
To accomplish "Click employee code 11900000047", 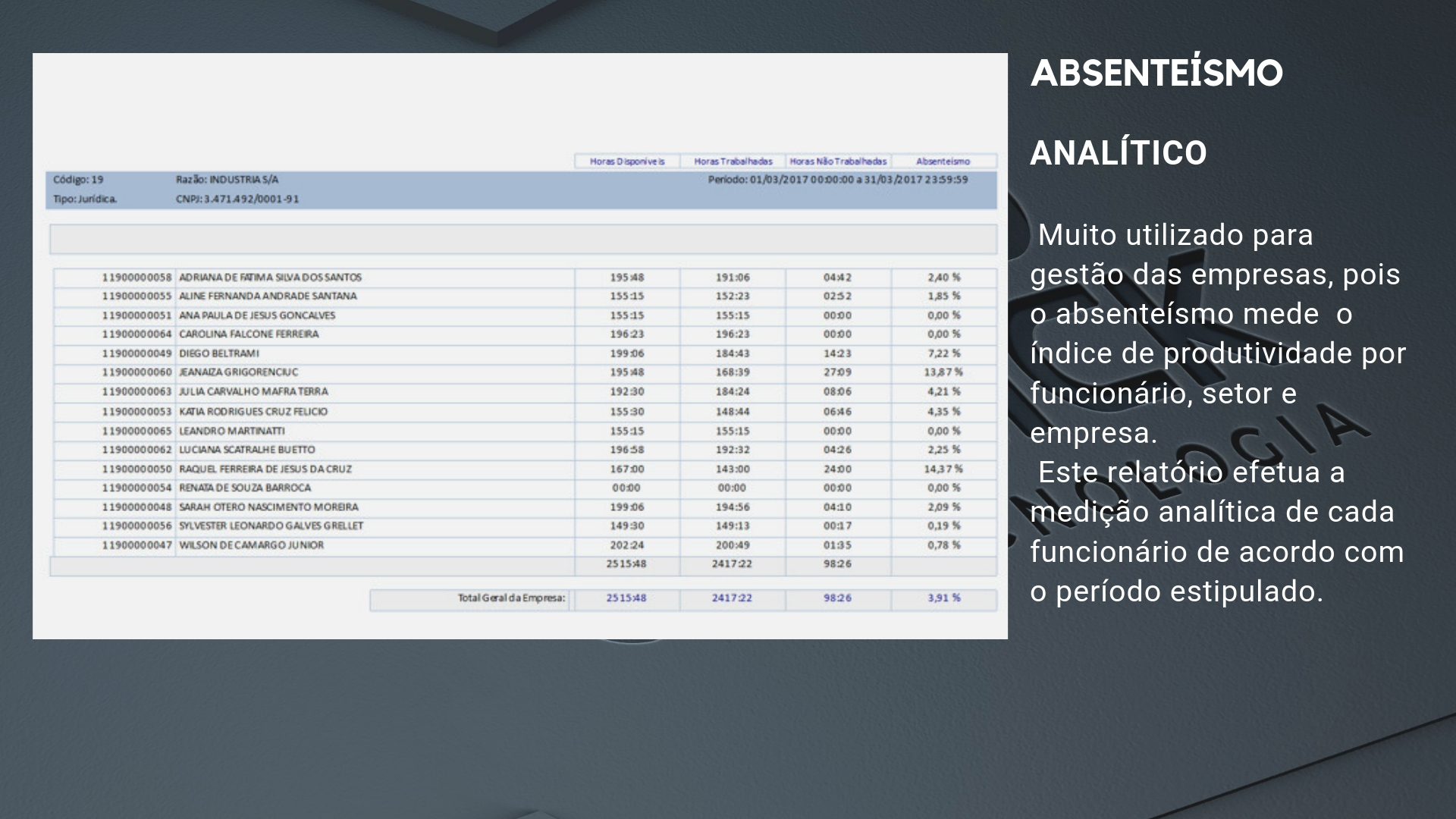I will [136, 545].
